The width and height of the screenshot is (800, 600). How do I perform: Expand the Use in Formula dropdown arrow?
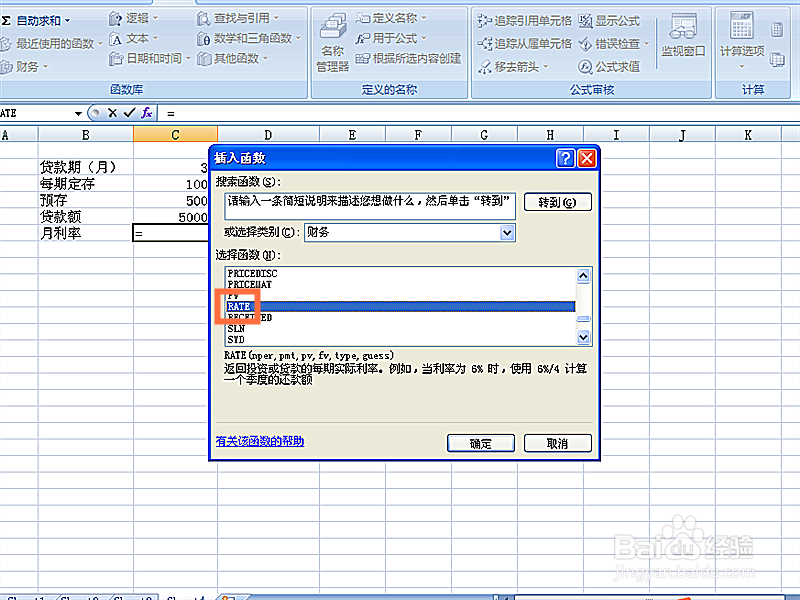click(423, 38)
